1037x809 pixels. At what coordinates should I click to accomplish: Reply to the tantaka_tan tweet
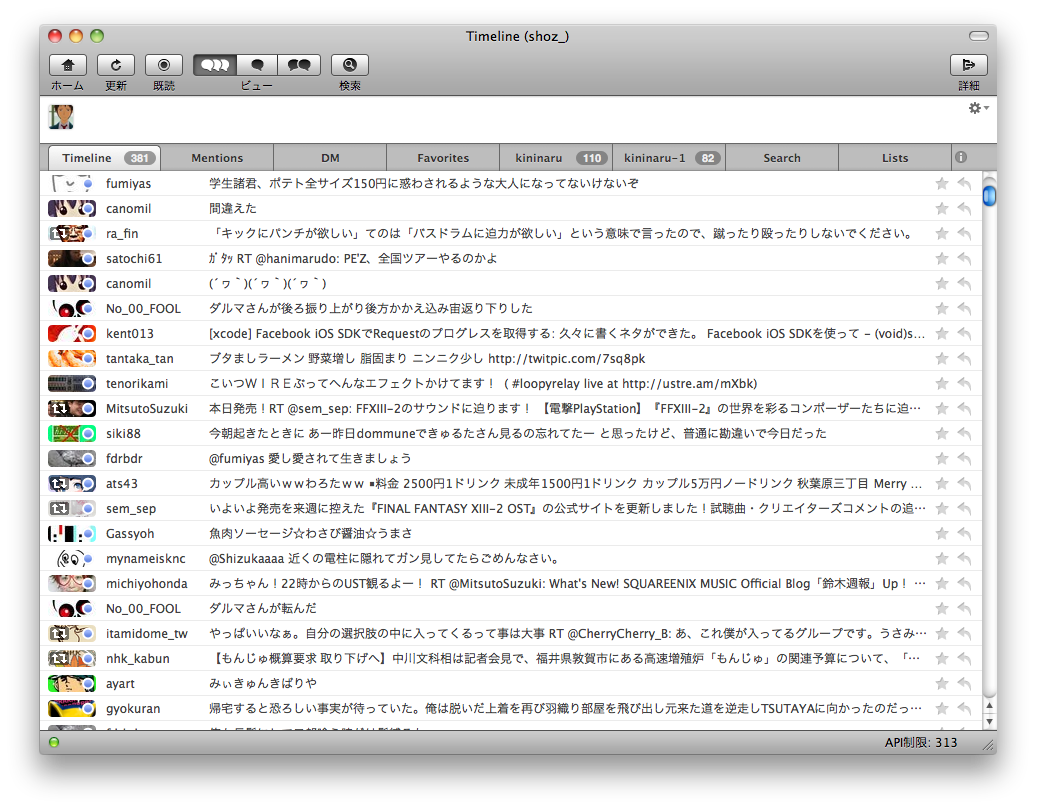click(x=965, y=359)
